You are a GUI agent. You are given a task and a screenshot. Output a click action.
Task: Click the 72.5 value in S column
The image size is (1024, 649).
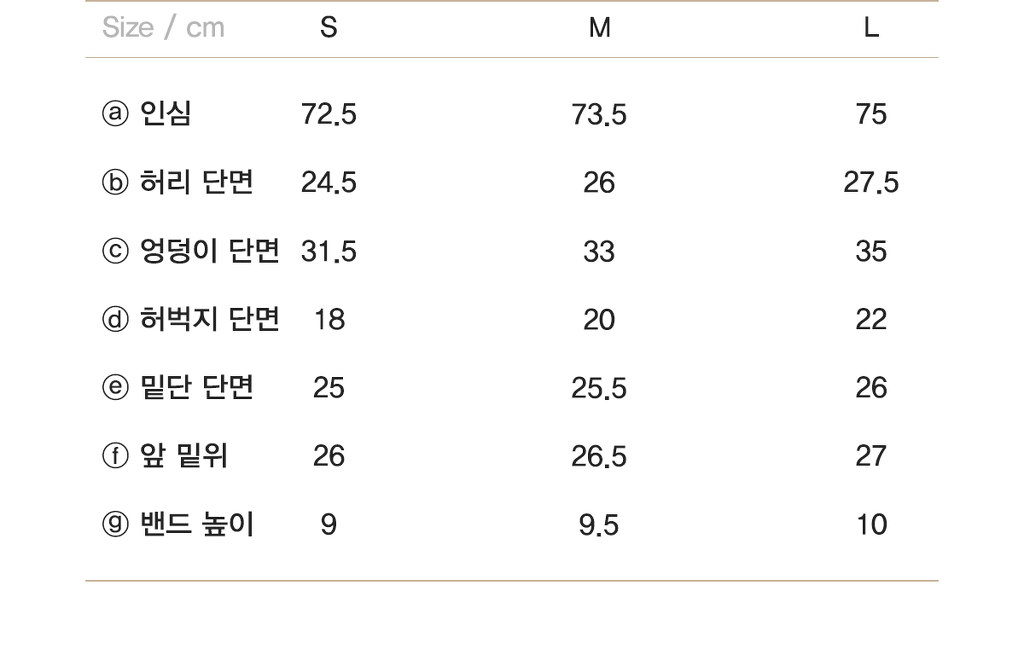coord(328,114)
